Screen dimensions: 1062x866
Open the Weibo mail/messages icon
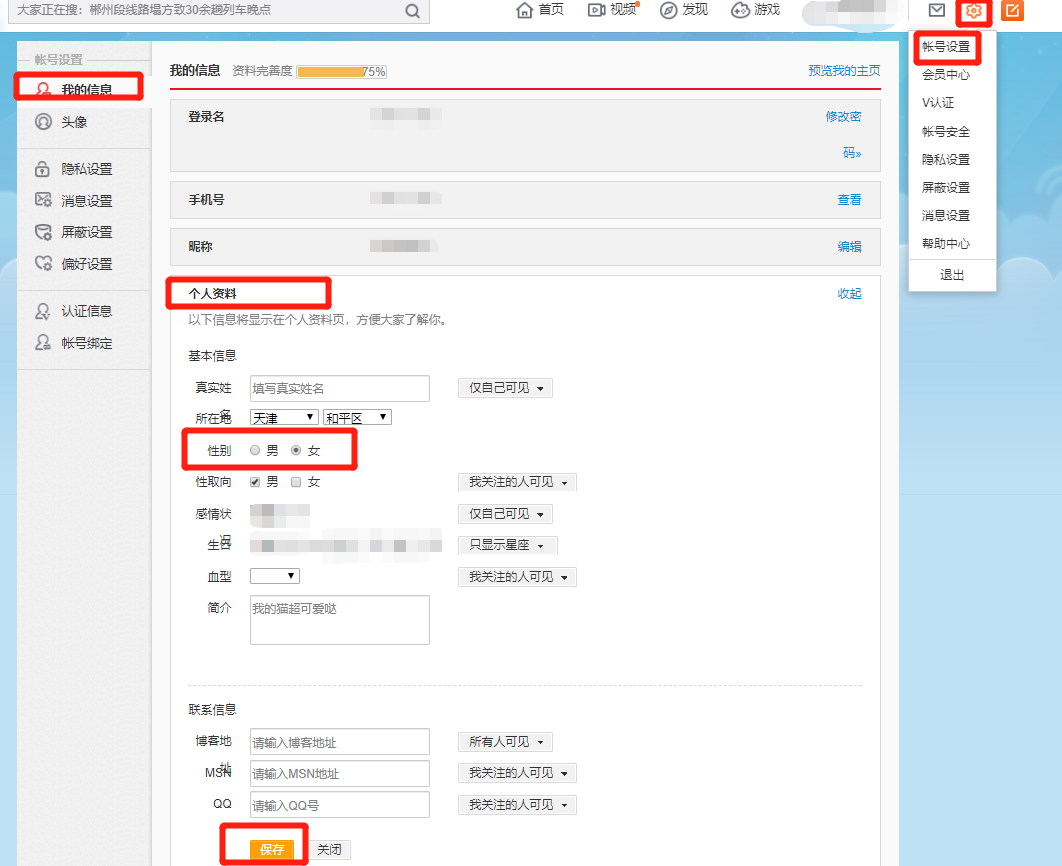(x=935, y=12)
